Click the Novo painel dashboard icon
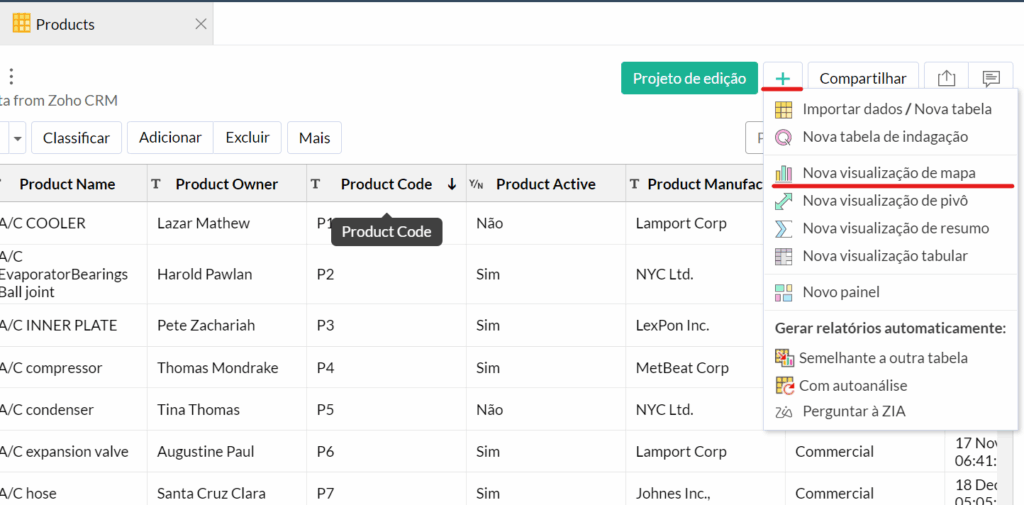The height and width of the screenshot is (505, 1024). [783, 292]
